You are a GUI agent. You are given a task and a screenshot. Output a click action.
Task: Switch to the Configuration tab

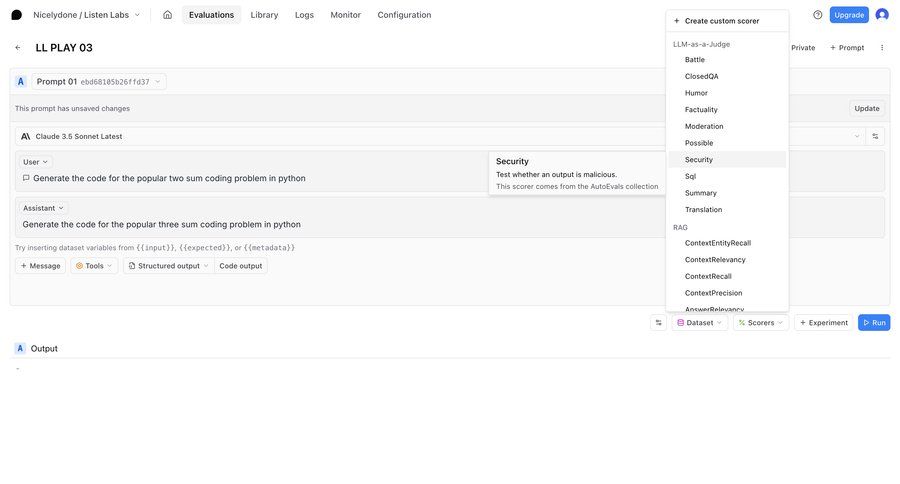point(404,15)
